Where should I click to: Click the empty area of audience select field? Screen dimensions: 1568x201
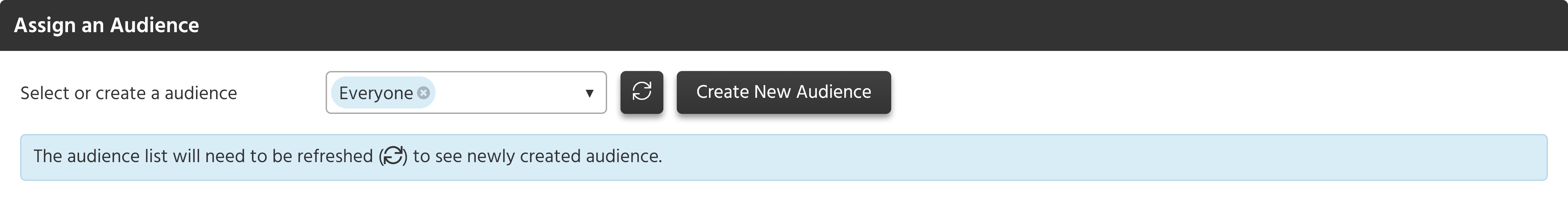click(x=508, y=92)
